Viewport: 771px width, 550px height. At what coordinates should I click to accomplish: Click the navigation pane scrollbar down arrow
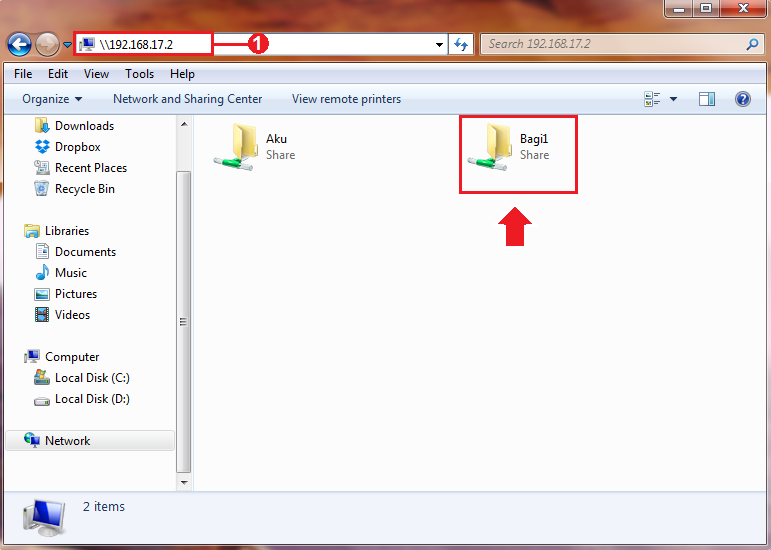(x=184, y=482)
